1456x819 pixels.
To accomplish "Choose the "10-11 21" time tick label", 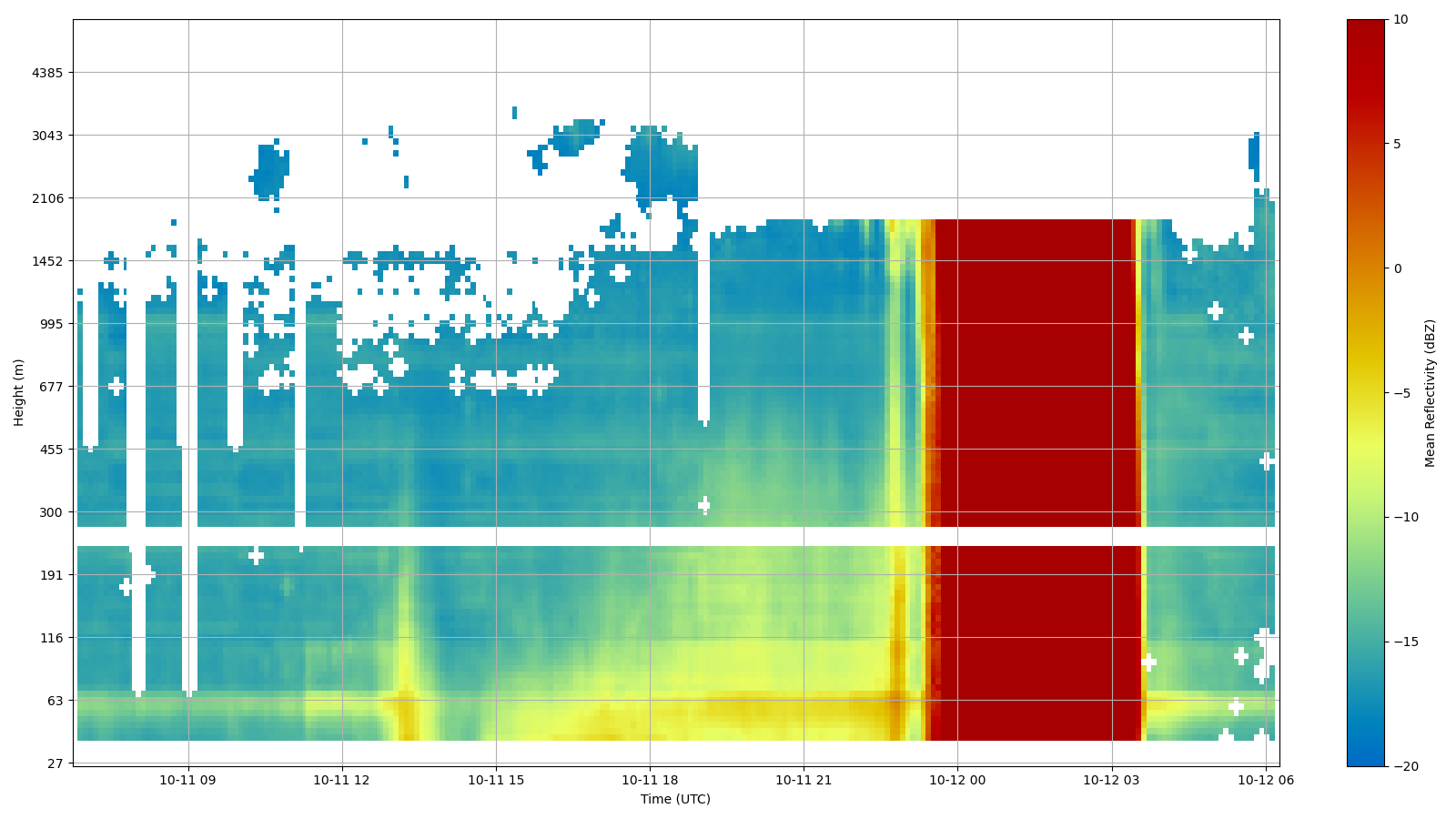I will pos(804,780).
